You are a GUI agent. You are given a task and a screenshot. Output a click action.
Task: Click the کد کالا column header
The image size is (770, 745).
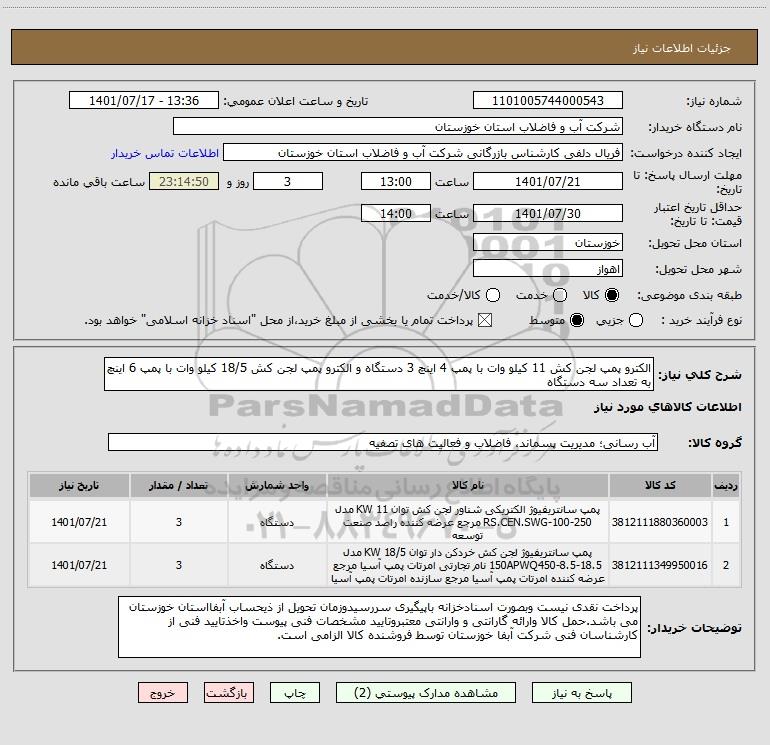tap(660, 485)
